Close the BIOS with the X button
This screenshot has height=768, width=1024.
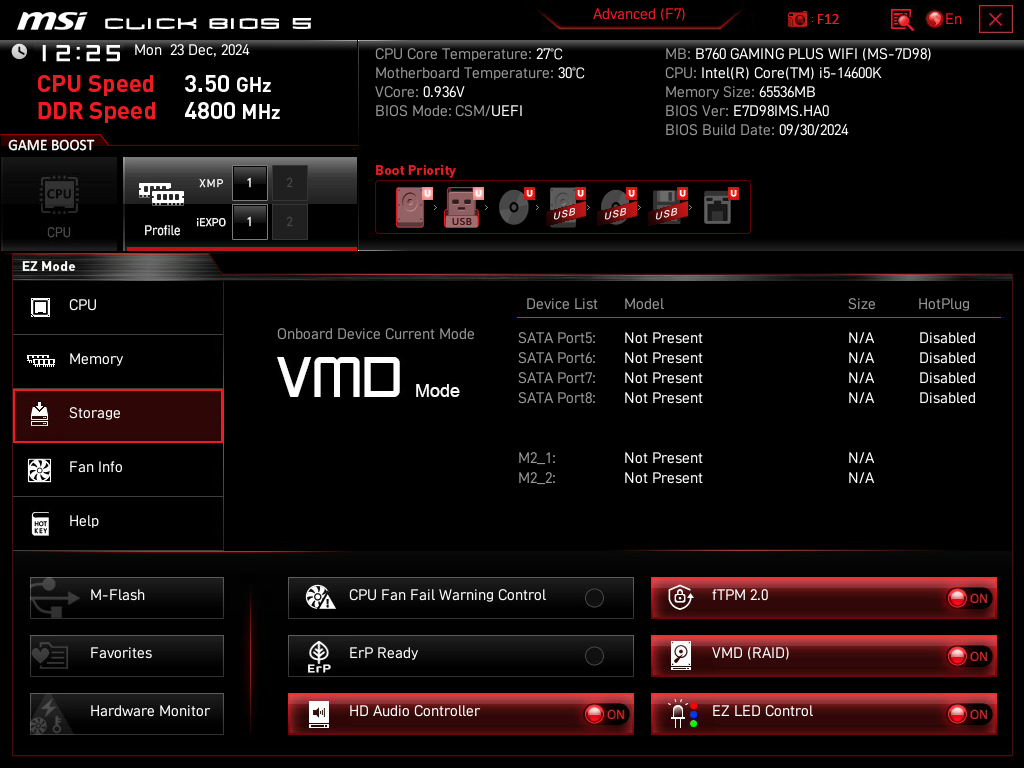(x=995, y=19)
